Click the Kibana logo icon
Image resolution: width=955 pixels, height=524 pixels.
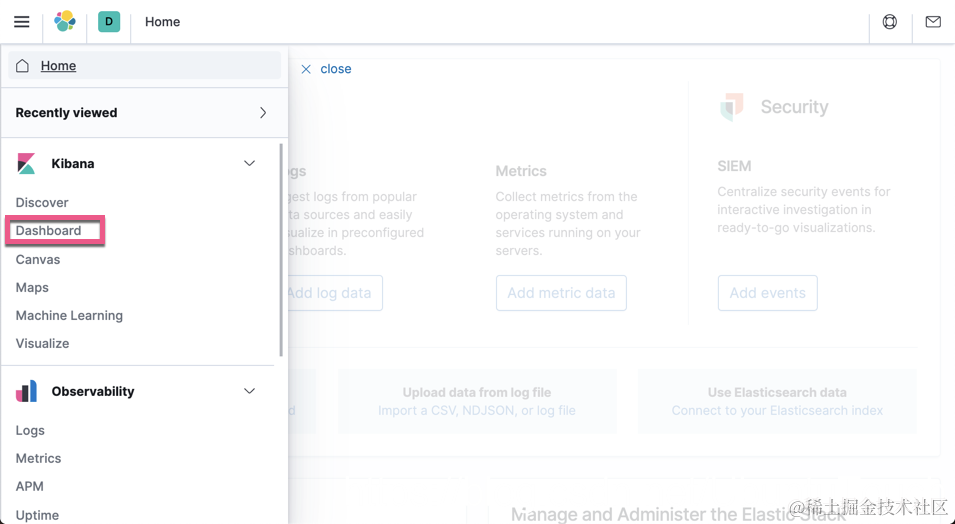click(26, 163)
